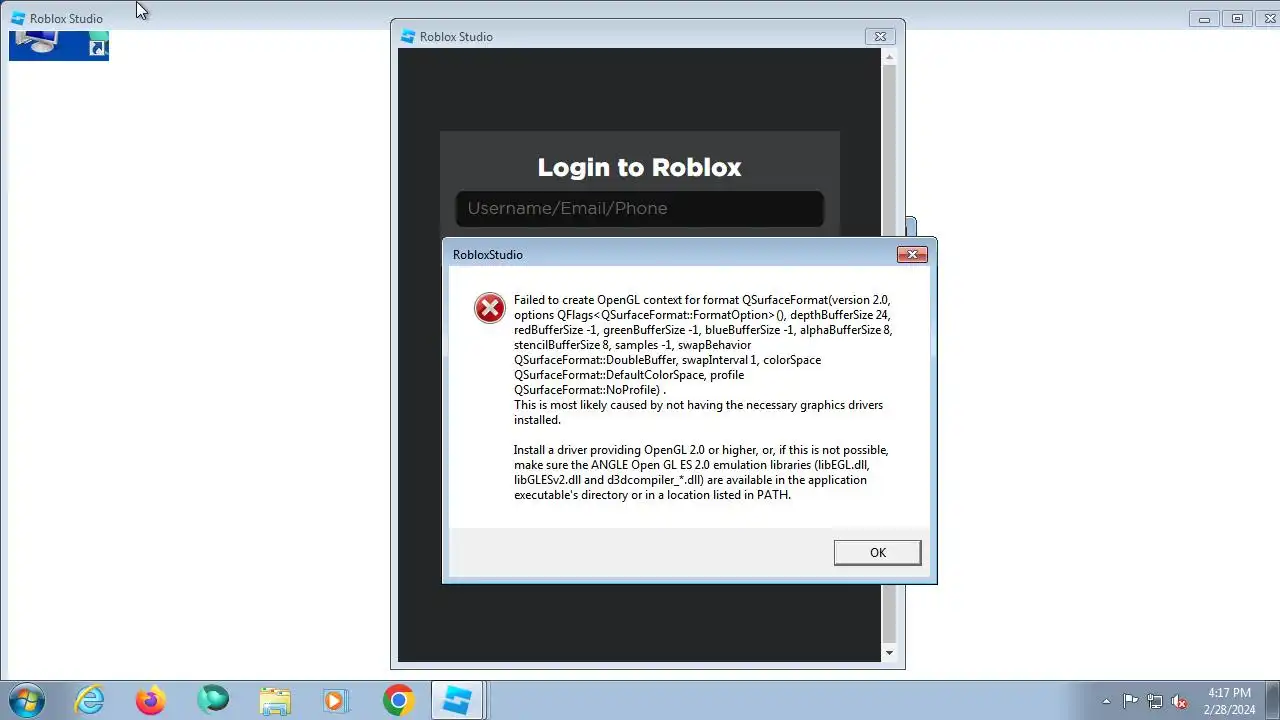Click the Username/Email/Phone input field
Viewport: 1280px width, 720px height.
640,209
